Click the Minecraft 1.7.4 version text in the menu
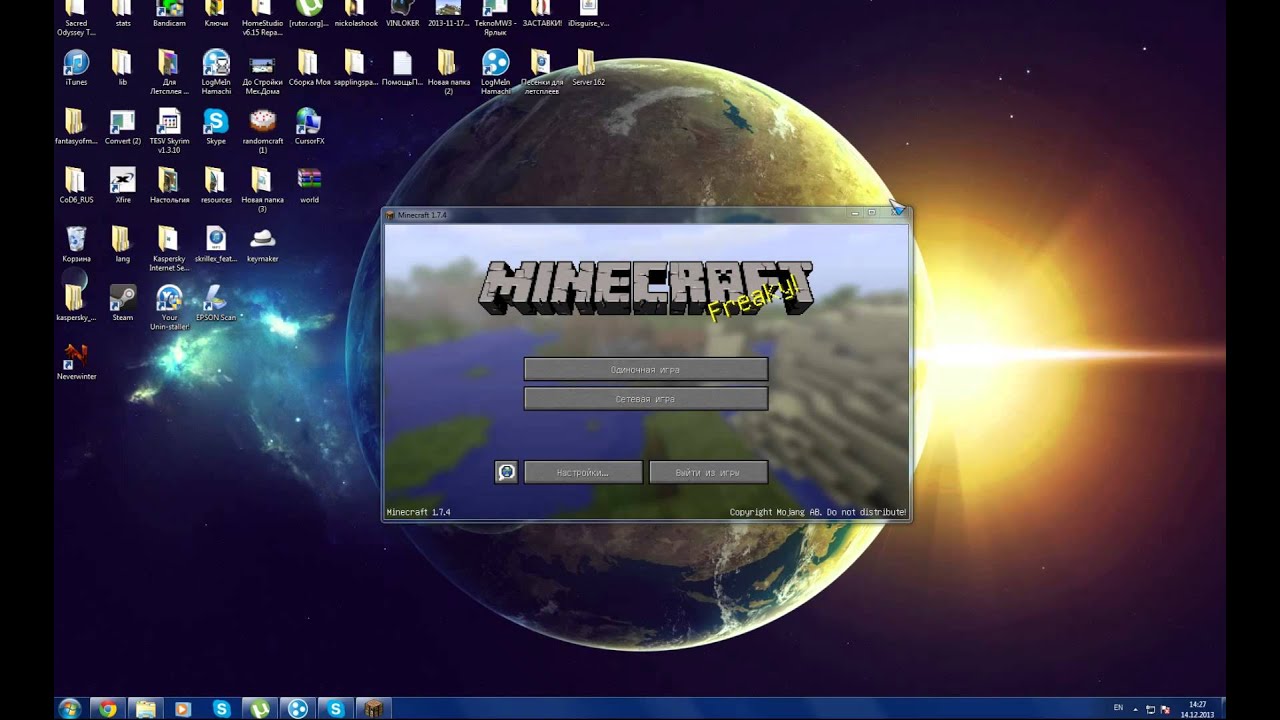 (x=419, y=512)
